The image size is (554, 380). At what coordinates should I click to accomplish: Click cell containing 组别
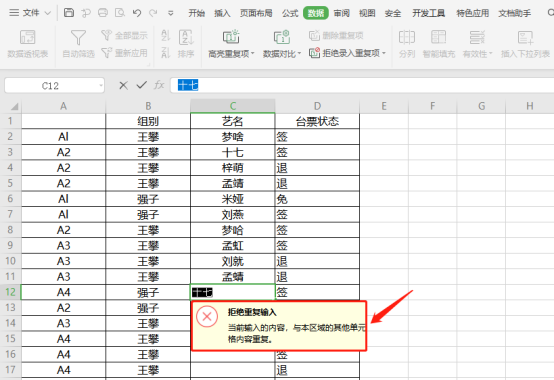(148, 121)
